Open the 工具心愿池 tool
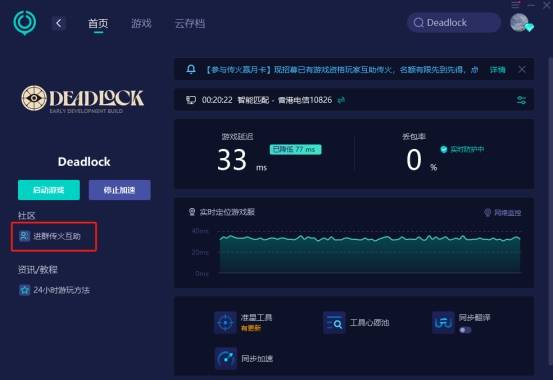The height and width of the screenshot is (380, 553). pyautogui.click(x=357, y=322)
